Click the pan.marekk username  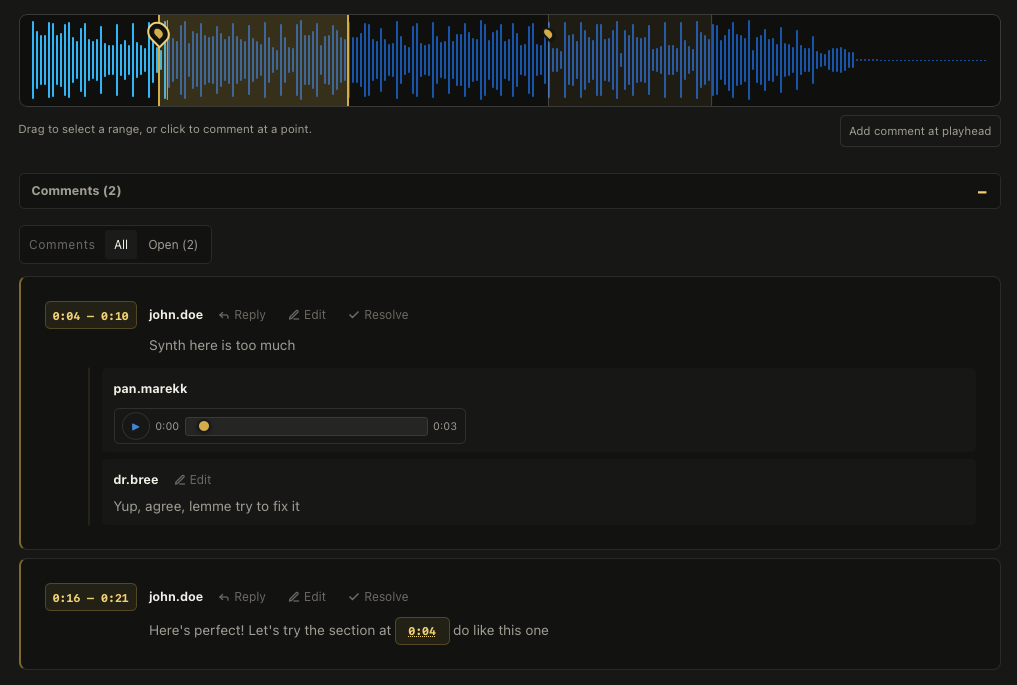(150, 389)
